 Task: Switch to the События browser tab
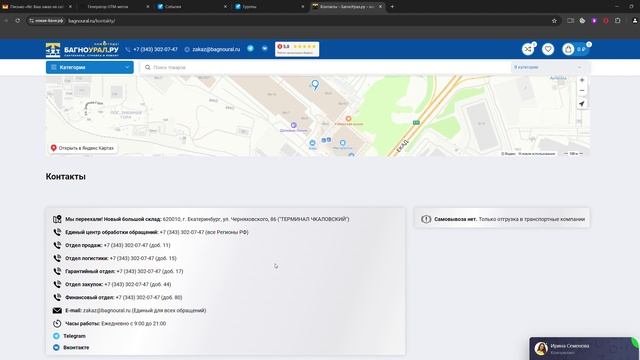point(192,7)
